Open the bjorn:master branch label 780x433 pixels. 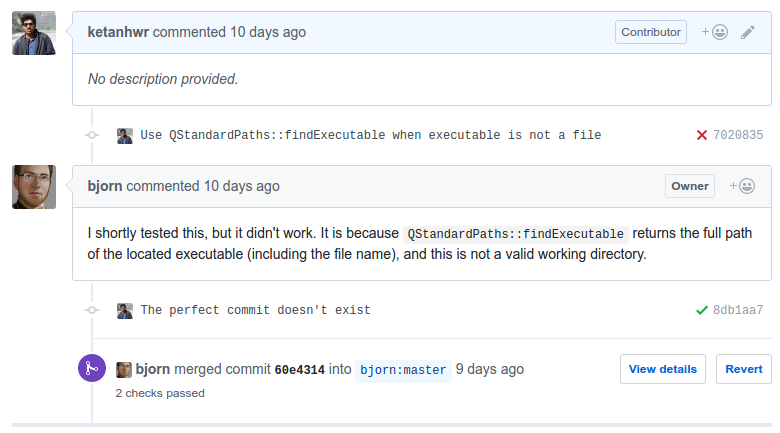point(403,370)
